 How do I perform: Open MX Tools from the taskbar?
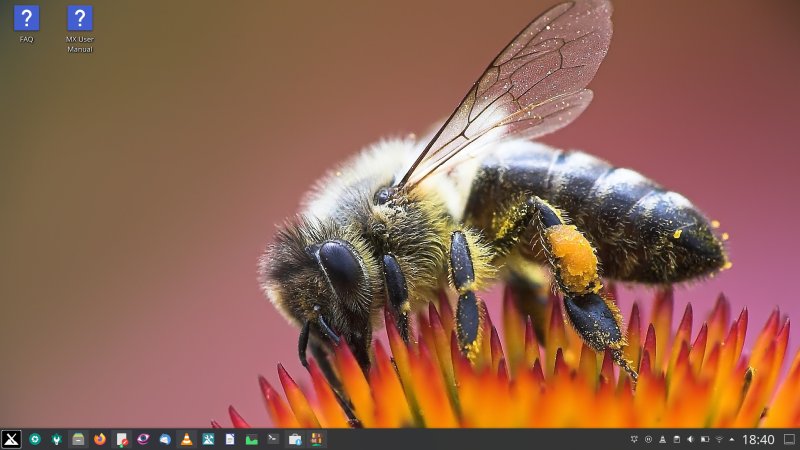(208, 439)
